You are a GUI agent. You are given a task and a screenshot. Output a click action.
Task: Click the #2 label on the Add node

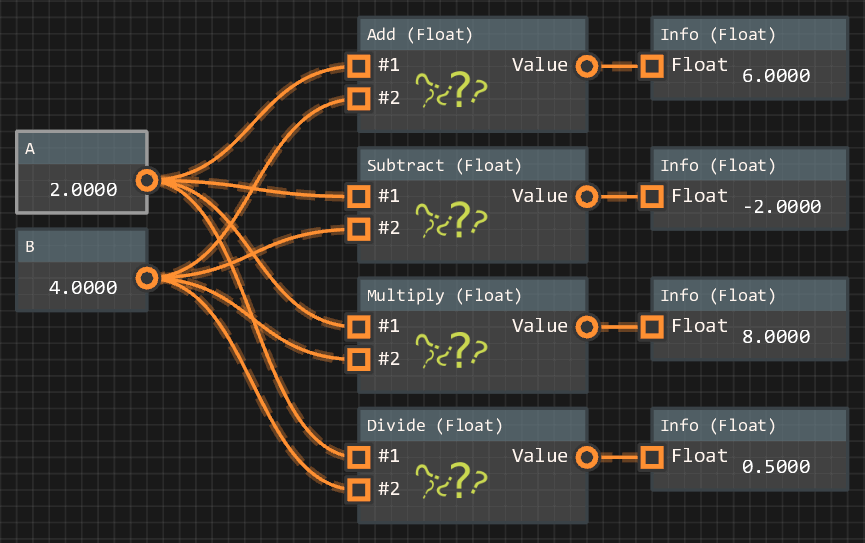(389, 98)
